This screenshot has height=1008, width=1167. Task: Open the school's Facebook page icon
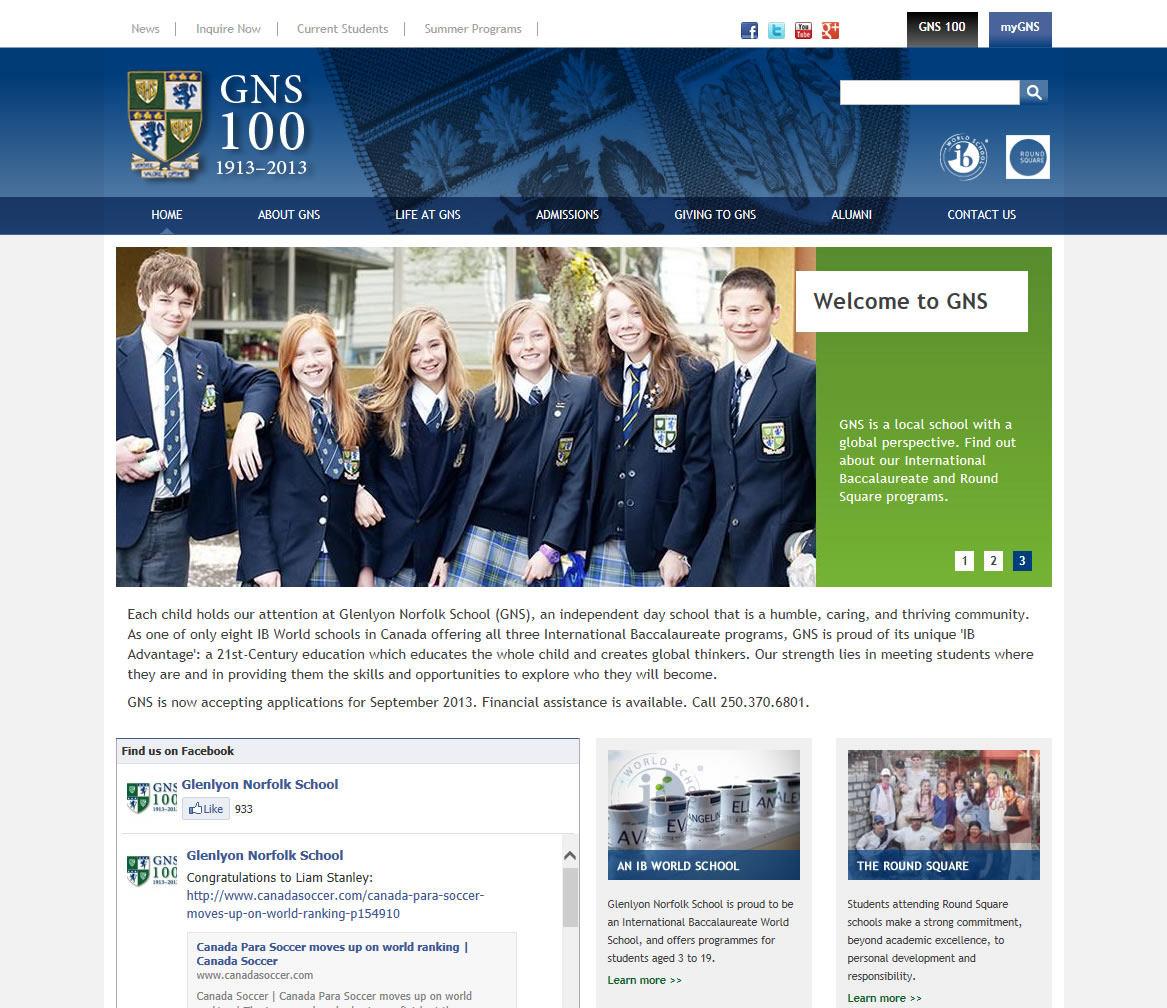749,31
